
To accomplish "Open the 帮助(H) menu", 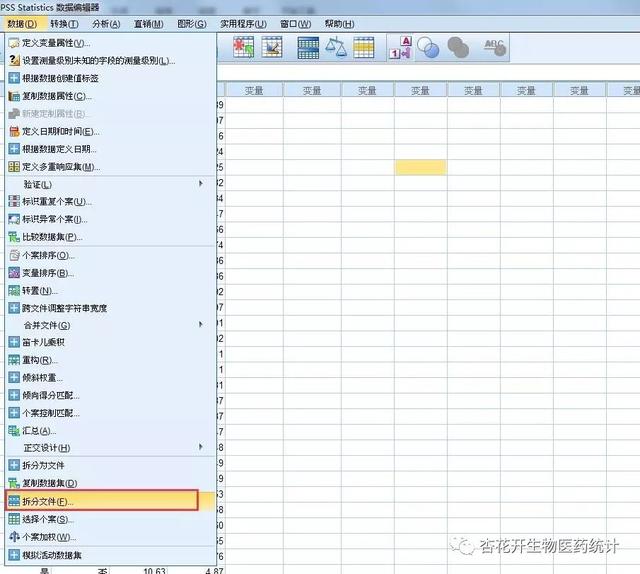I will point(339,24).
